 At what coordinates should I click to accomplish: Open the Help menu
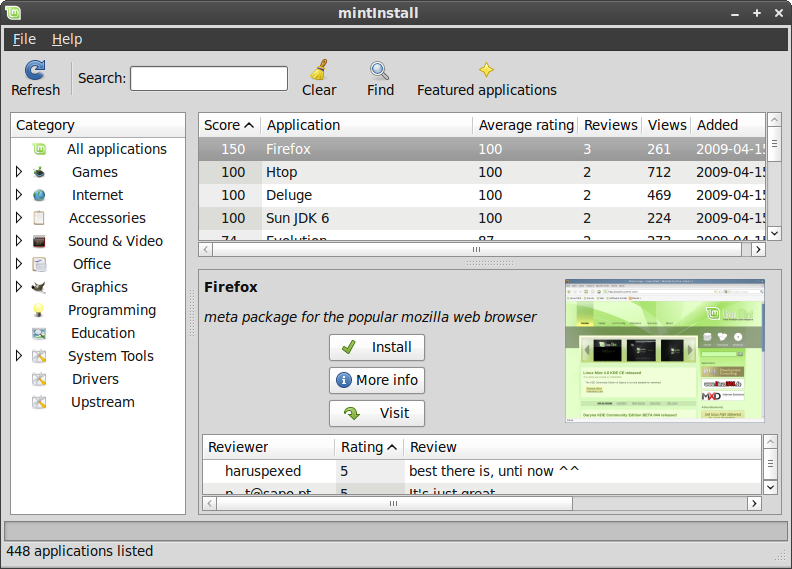pyautogui.click(x=67, y=39)
